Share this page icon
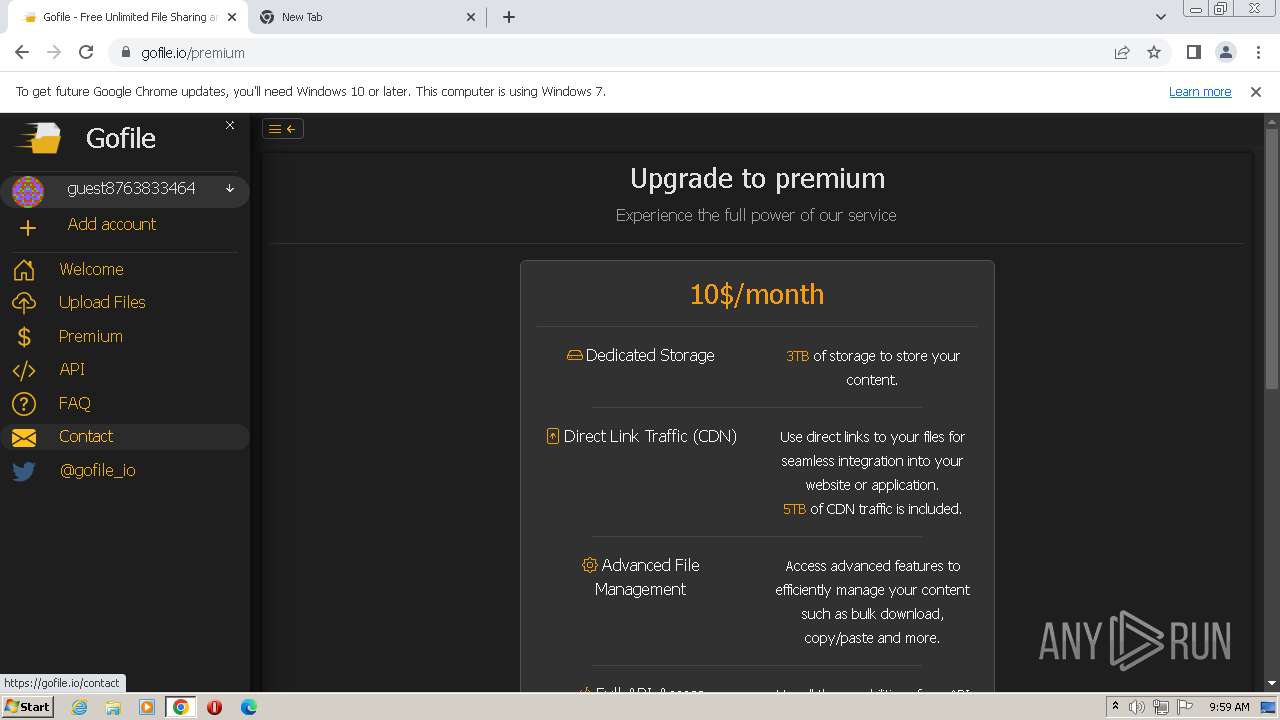The width and height of the screenshot is (1280, 720). pos(1122,53)
